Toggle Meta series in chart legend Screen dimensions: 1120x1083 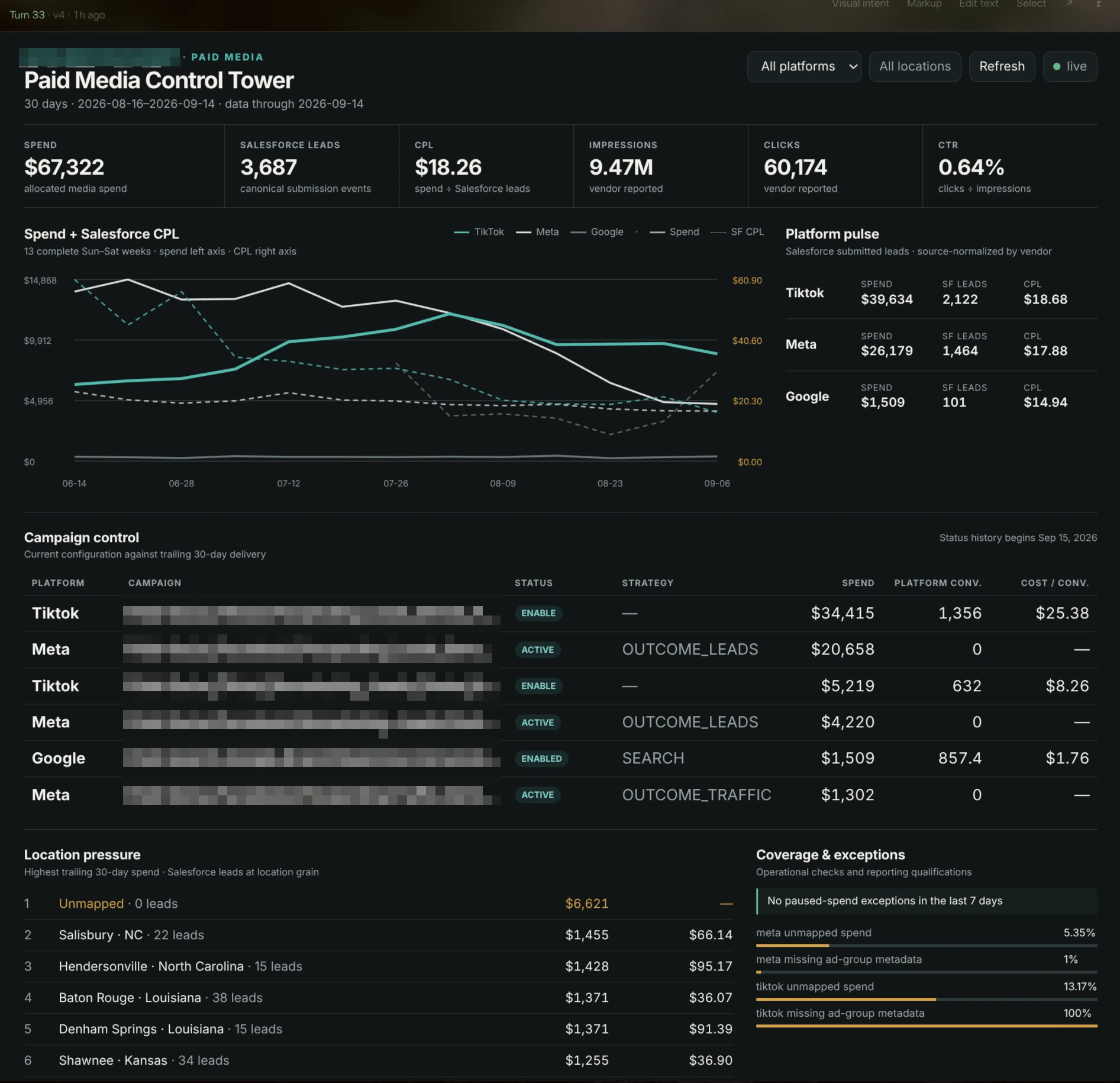537,232
